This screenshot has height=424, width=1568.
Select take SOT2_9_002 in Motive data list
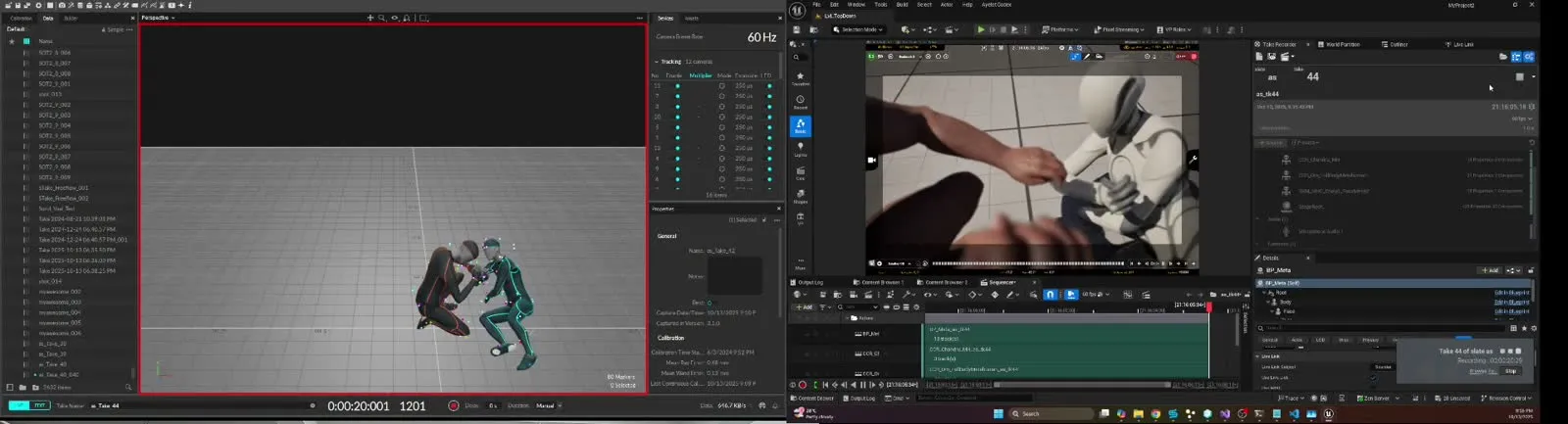point(55,105)
